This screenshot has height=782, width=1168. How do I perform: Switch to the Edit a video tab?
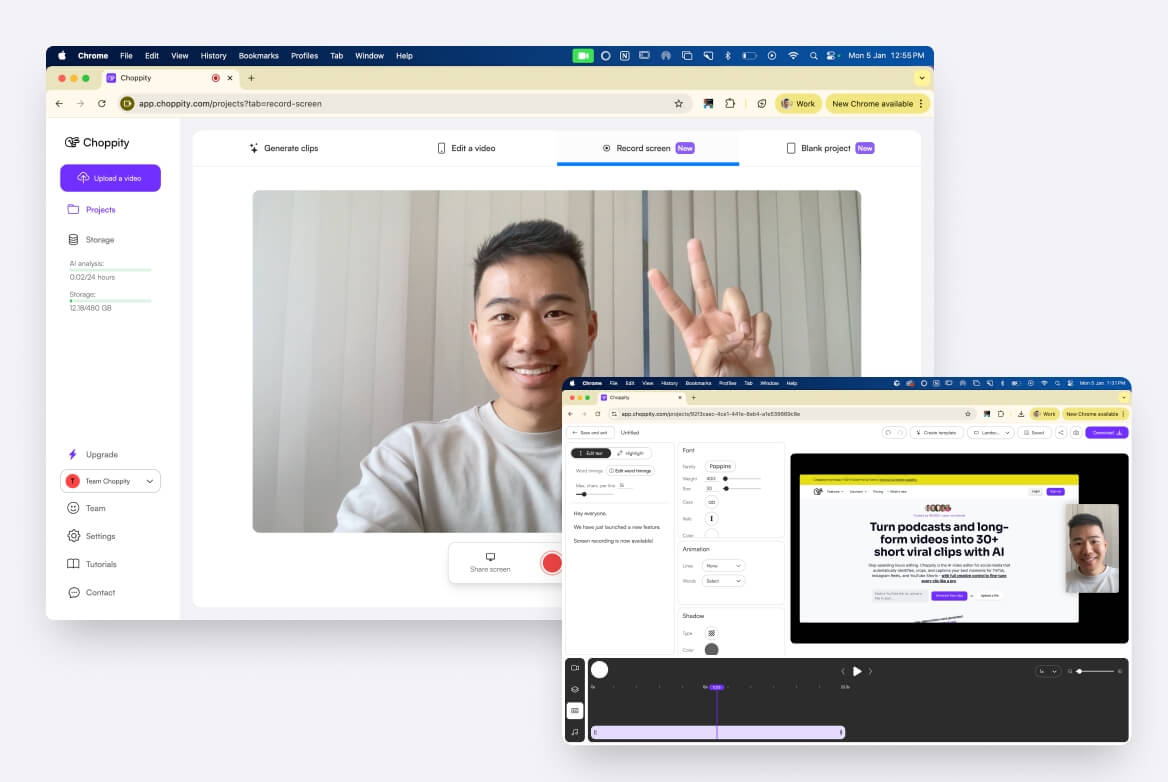pyautogui.click(x=466, y=148)
